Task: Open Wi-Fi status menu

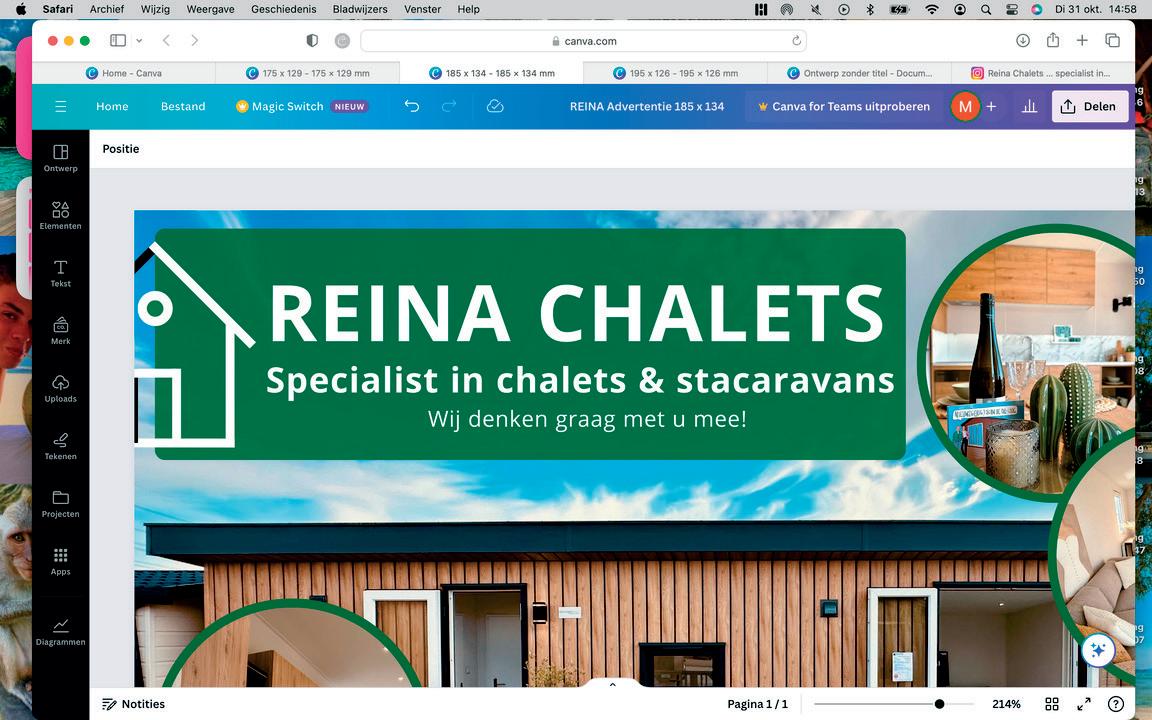Action: [932, 9]
